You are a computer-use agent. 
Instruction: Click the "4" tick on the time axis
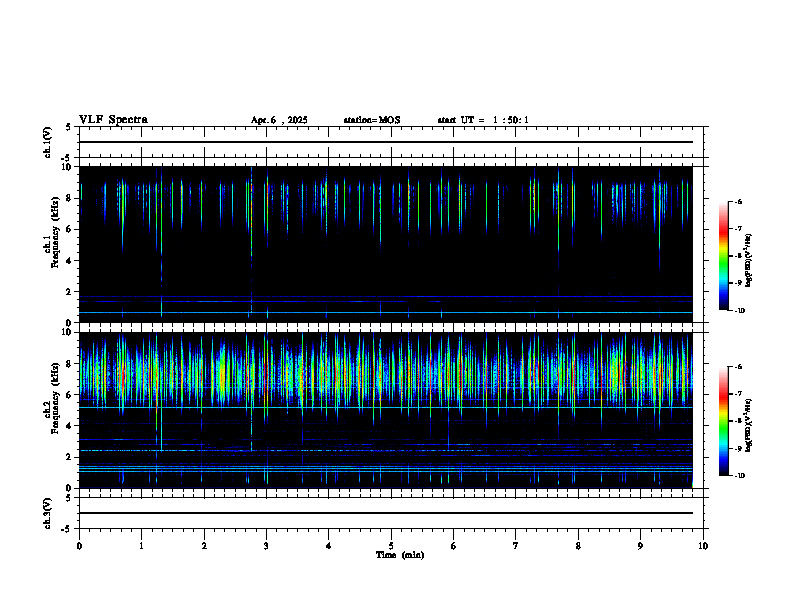pos(329,546)
